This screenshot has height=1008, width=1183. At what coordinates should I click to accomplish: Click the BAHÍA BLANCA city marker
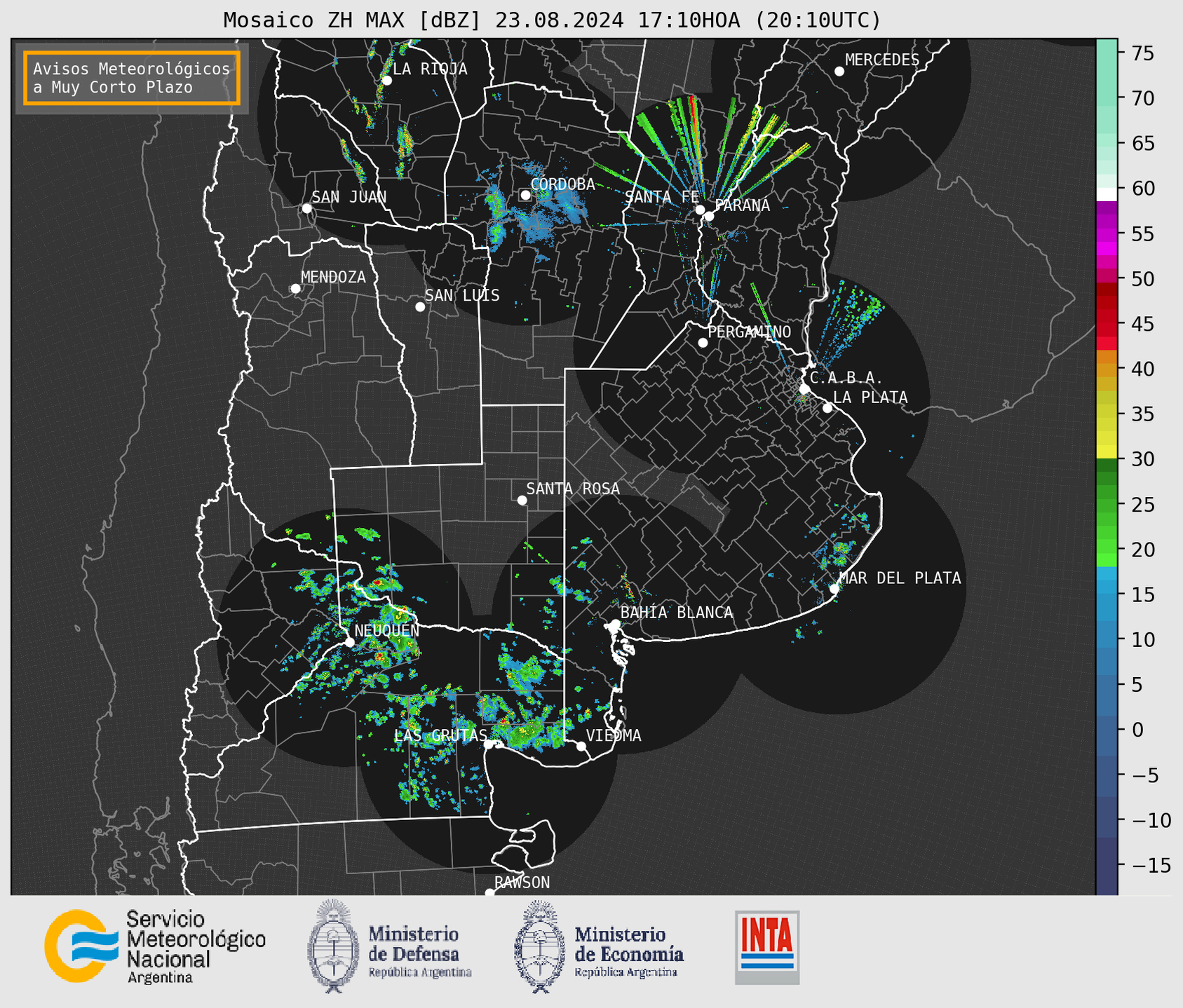pyautogui.click(x=615, y=623)
